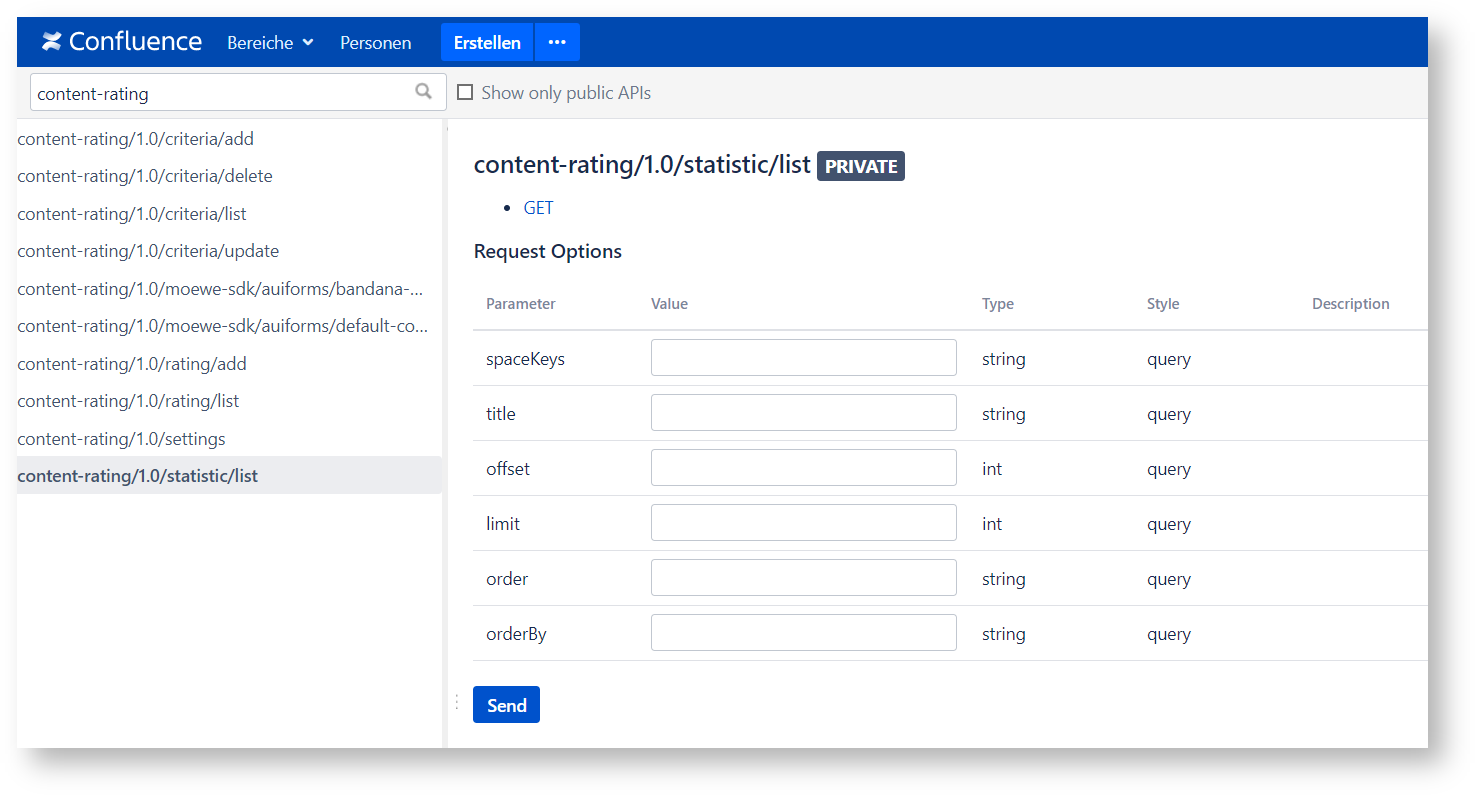The image size is (1476, 796).
Task: Click the Confluence logo icon
Action: (x=52, y=42)
